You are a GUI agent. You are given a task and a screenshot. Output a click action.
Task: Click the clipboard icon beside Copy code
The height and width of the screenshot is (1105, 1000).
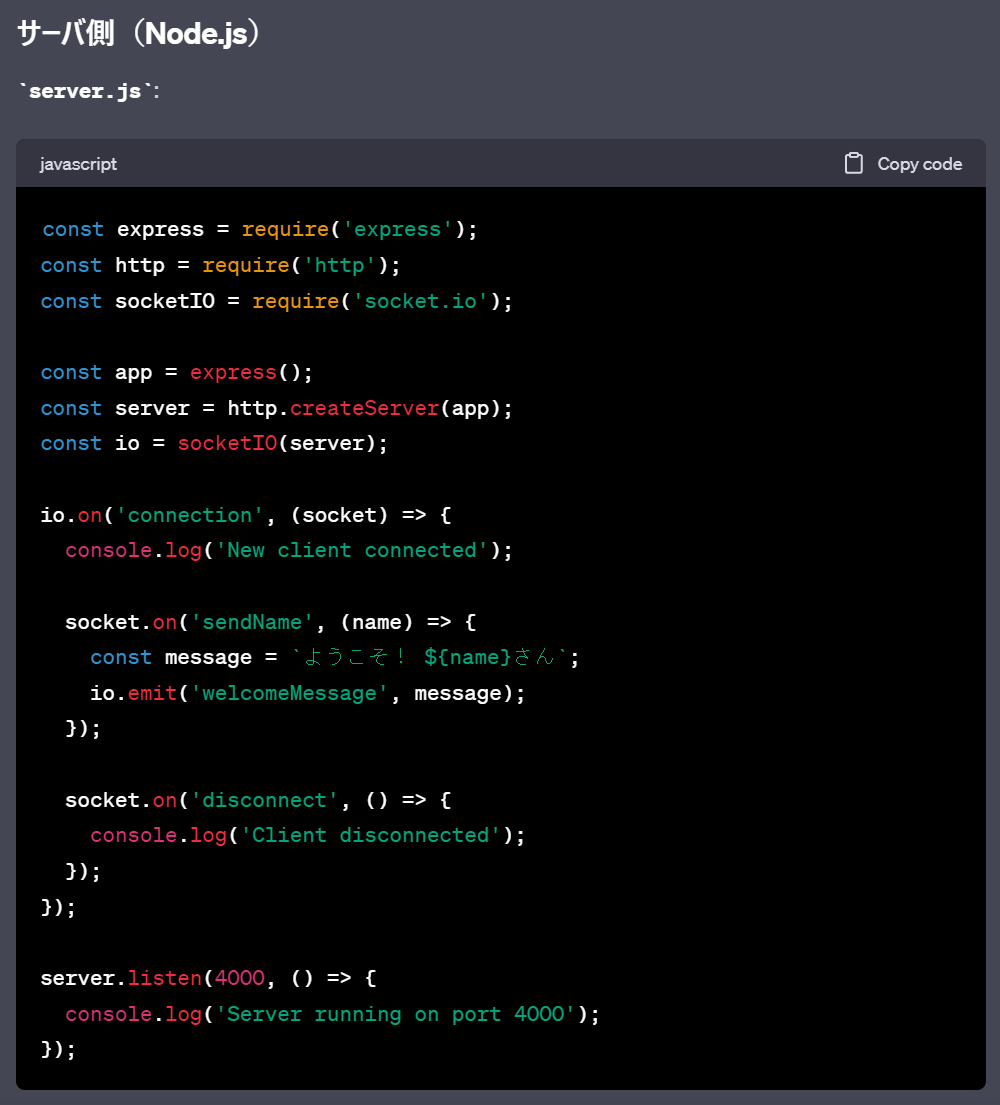coord(855,162)
